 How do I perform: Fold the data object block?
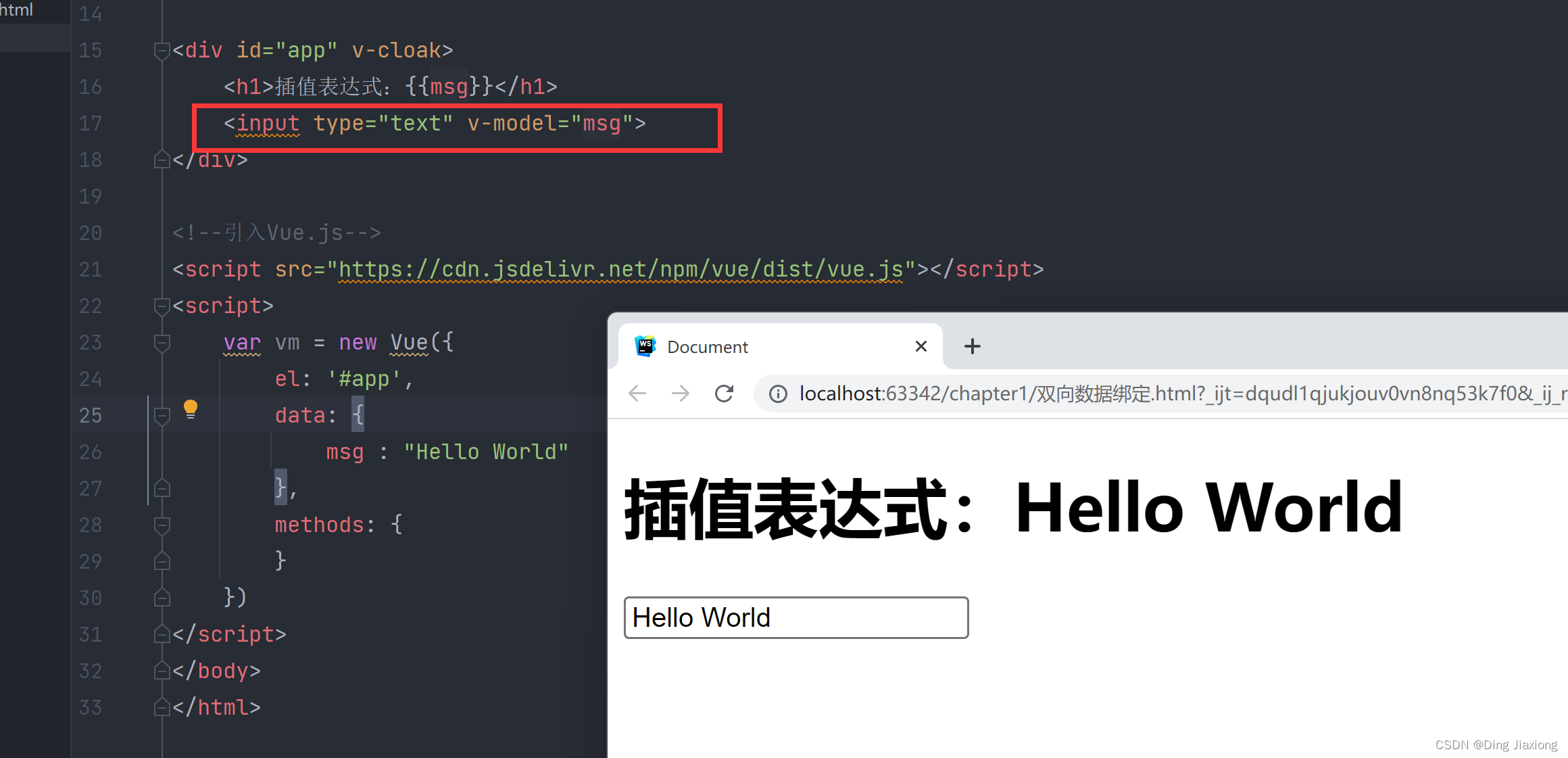(162, 416)
